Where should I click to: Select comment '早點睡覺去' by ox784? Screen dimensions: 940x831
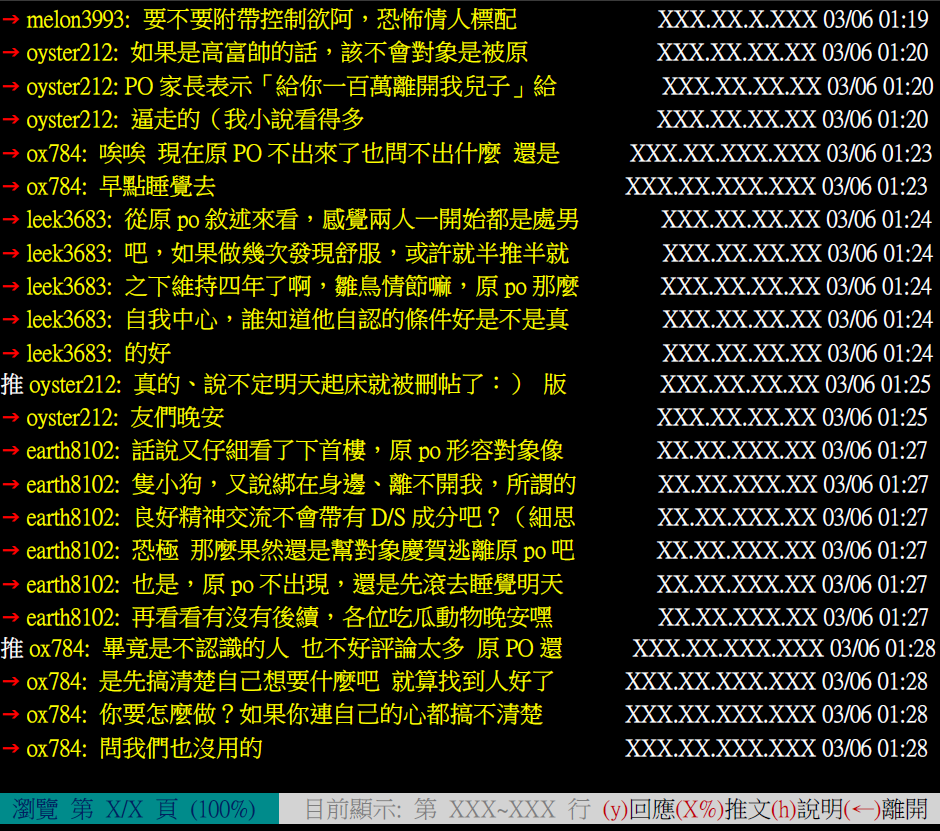click(x=157, y=186)
